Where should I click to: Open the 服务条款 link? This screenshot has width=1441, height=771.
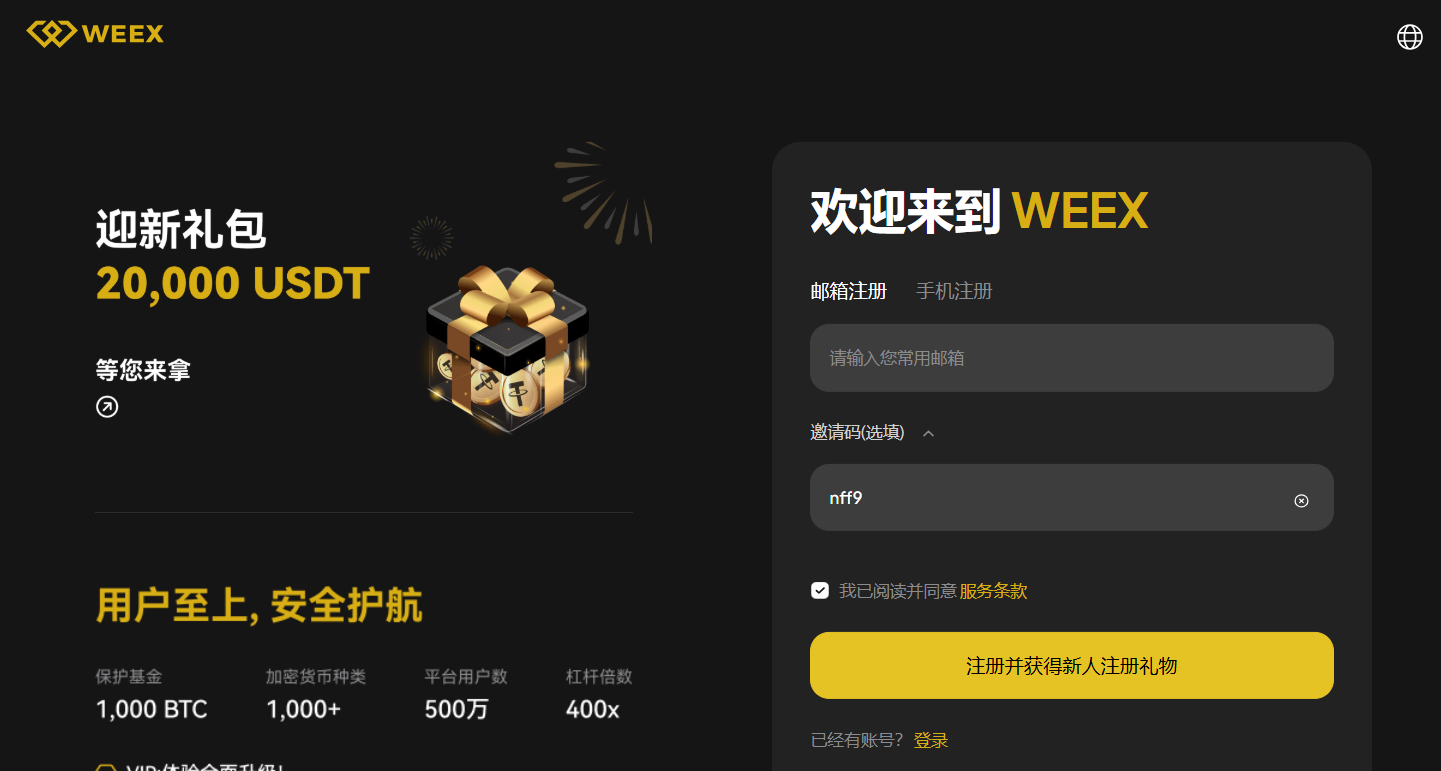(x=993, y=591)
